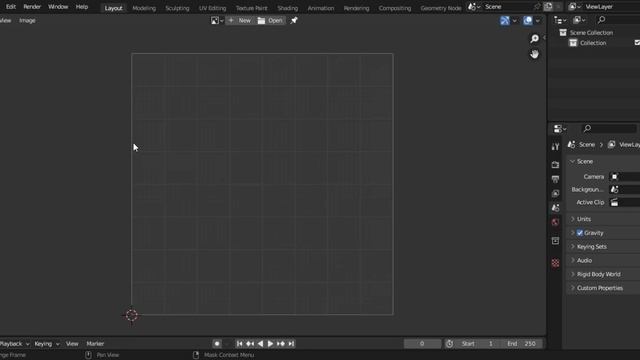Toggle the overlays button
Image resolution: width=640 pixels, height=360 pixels.
[528, 20]
